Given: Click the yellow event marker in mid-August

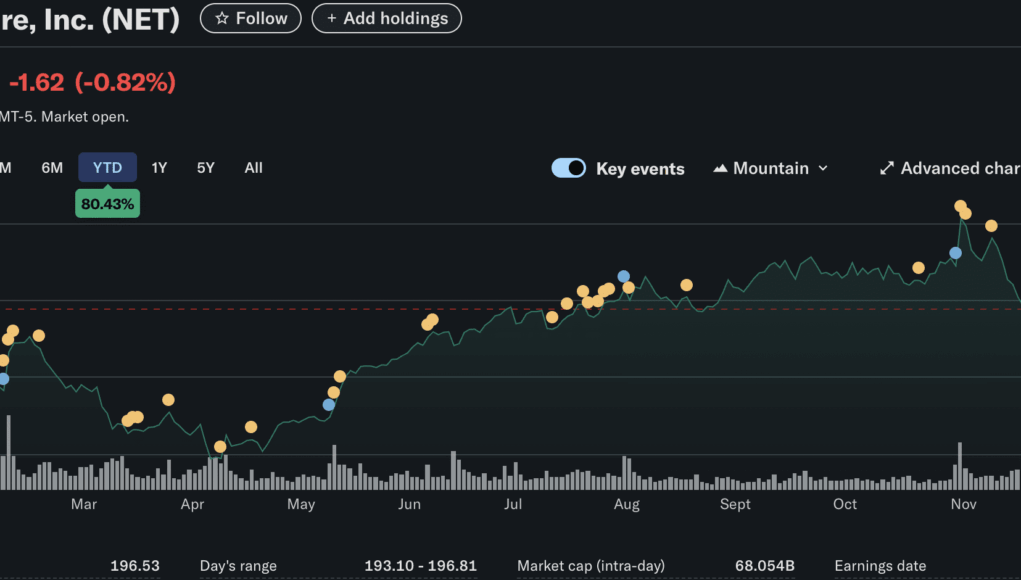Looking at the screenshot, I should pyautogui.click(x=686, y=285).
